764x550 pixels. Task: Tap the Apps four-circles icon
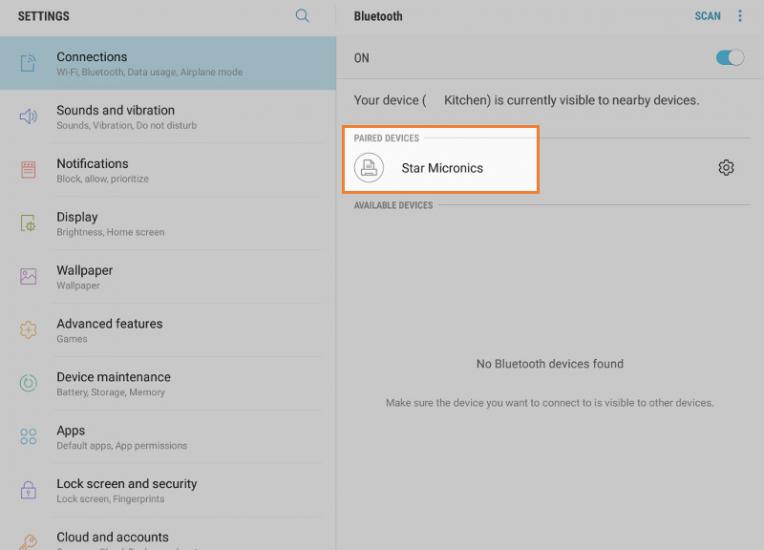(28, 436)
